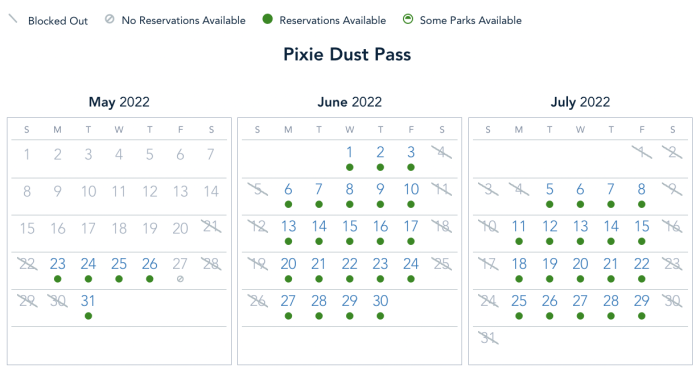Click the No Reservations Available legend icon
700x376 pixels.
tap(109, 19)
